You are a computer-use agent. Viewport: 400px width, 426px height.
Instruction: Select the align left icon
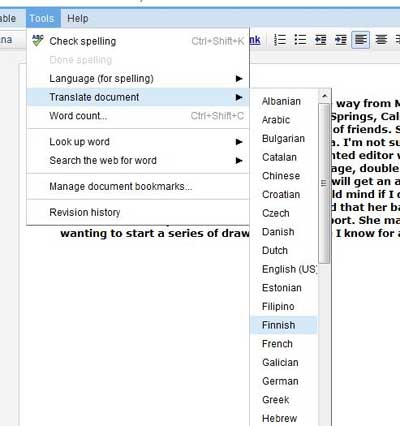(x=361, y=40)
